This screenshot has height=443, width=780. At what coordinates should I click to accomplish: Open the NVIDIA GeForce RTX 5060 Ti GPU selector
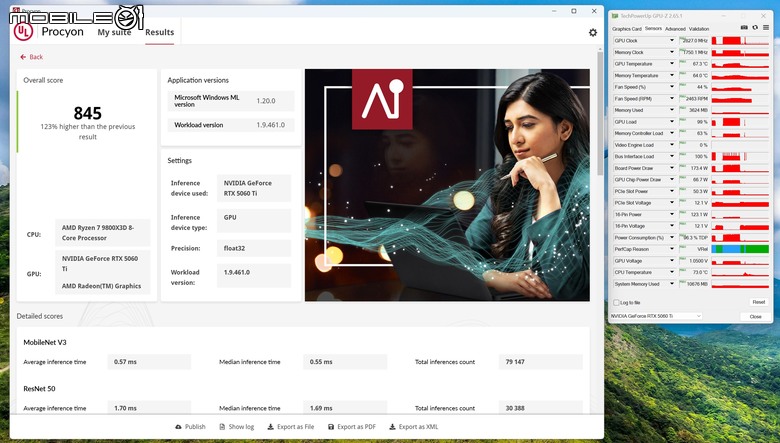coord(656,316)
